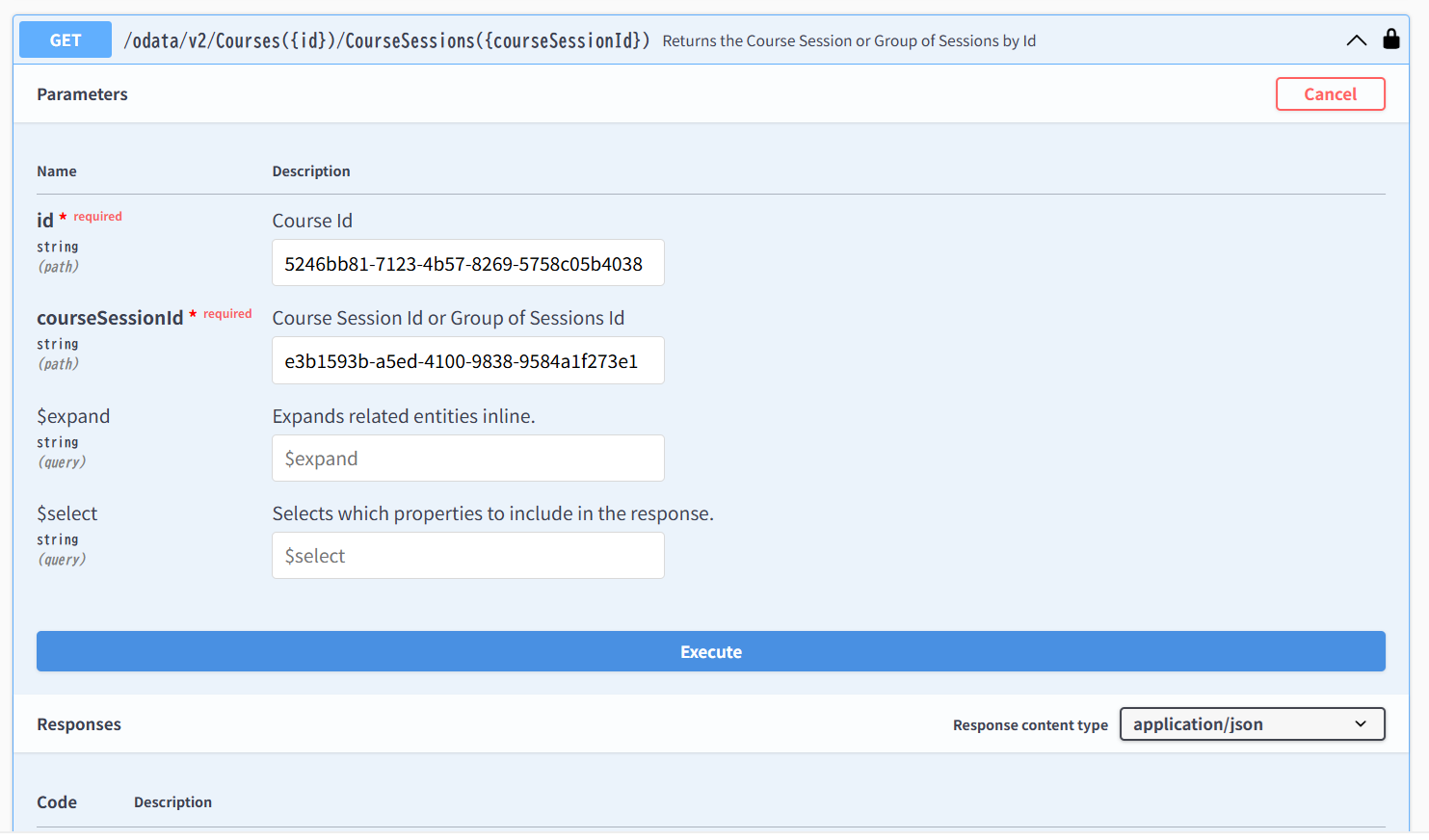Click the '$expand' parameter name

click(73, 416)
